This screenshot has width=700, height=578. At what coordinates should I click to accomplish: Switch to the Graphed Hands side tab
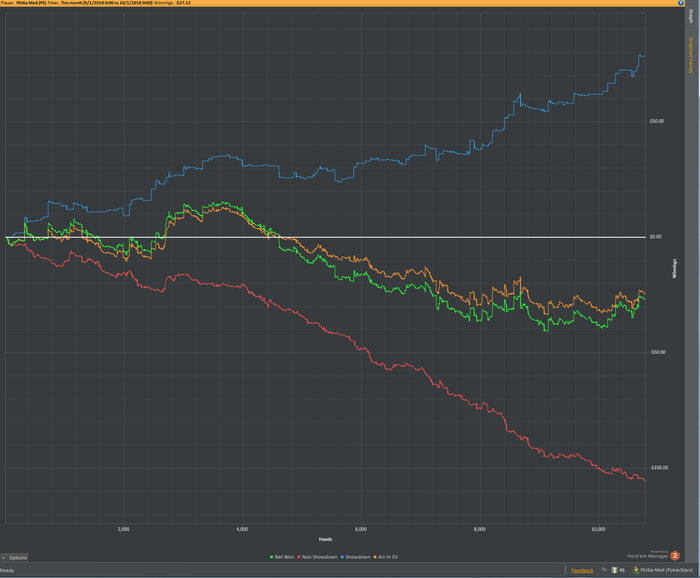pyautogui.click(x=691, y=55)
